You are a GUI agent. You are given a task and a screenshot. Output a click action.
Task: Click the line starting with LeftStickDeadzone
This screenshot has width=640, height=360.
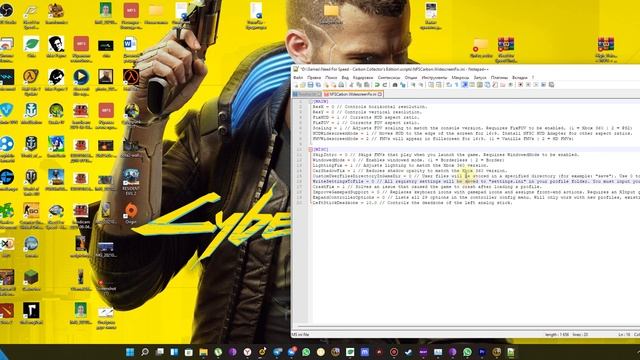(412, 202)
